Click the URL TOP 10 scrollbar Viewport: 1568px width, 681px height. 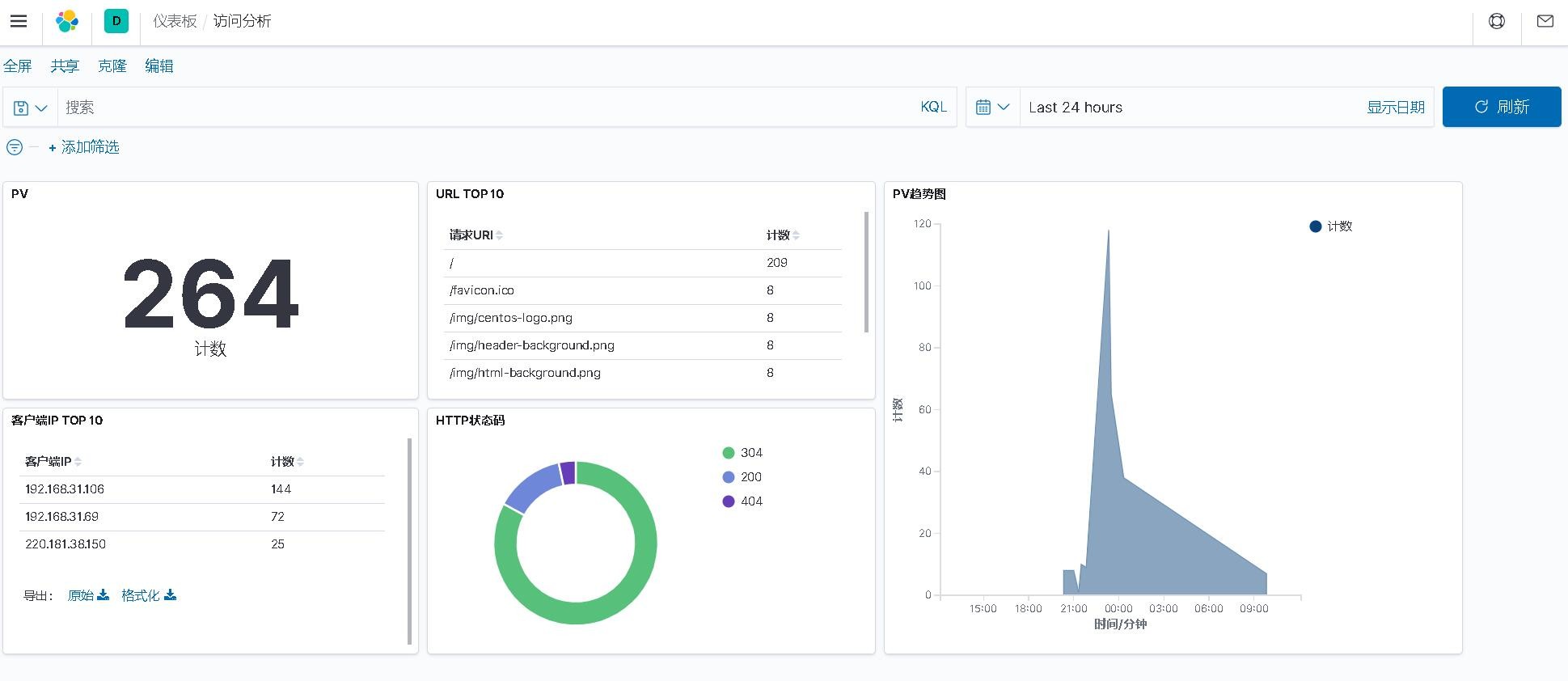coord(866,272)
